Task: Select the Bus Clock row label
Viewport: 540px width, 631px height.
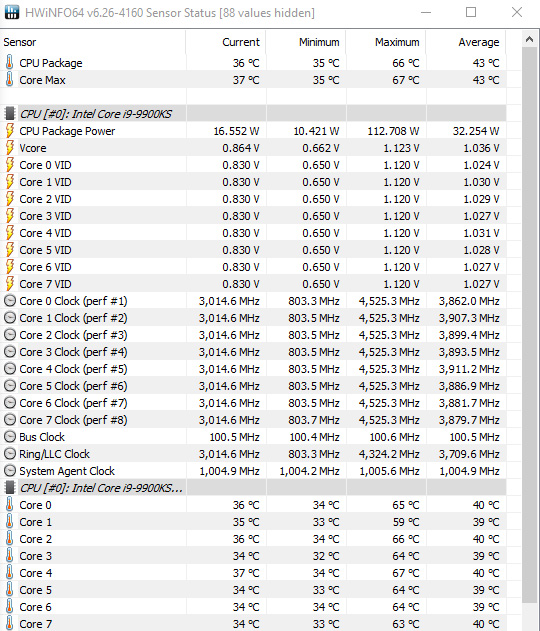Action: [x=42, y=437]
